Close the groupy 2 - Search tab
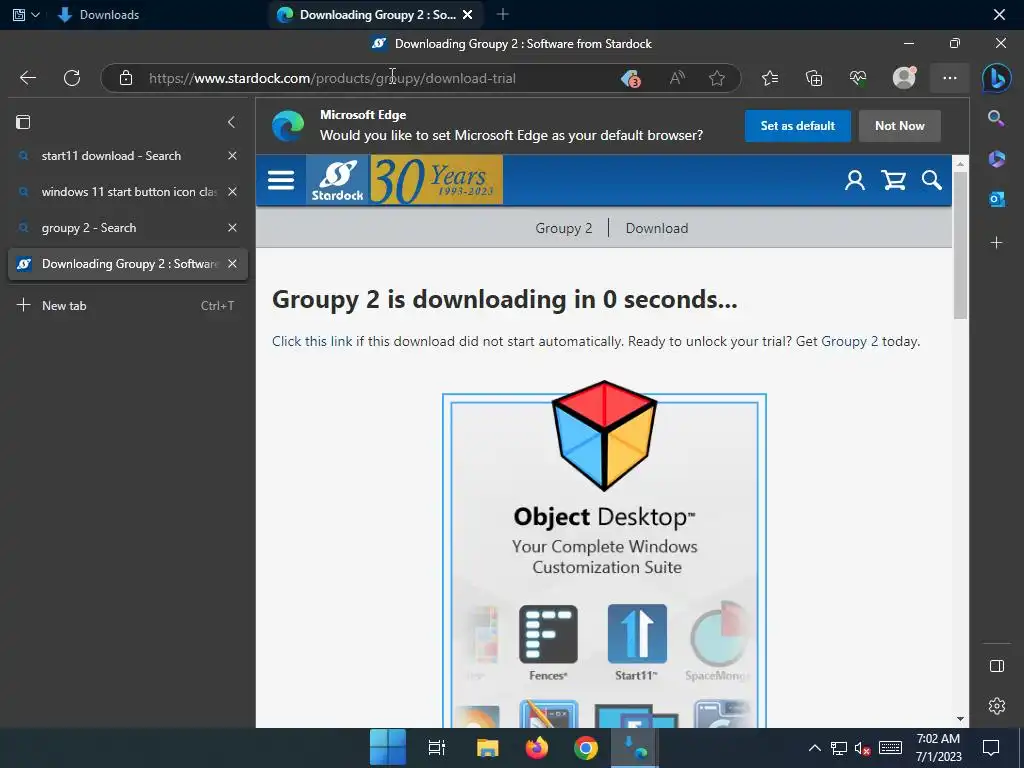This screenshot has height=768, width=1024. point(232,228)
